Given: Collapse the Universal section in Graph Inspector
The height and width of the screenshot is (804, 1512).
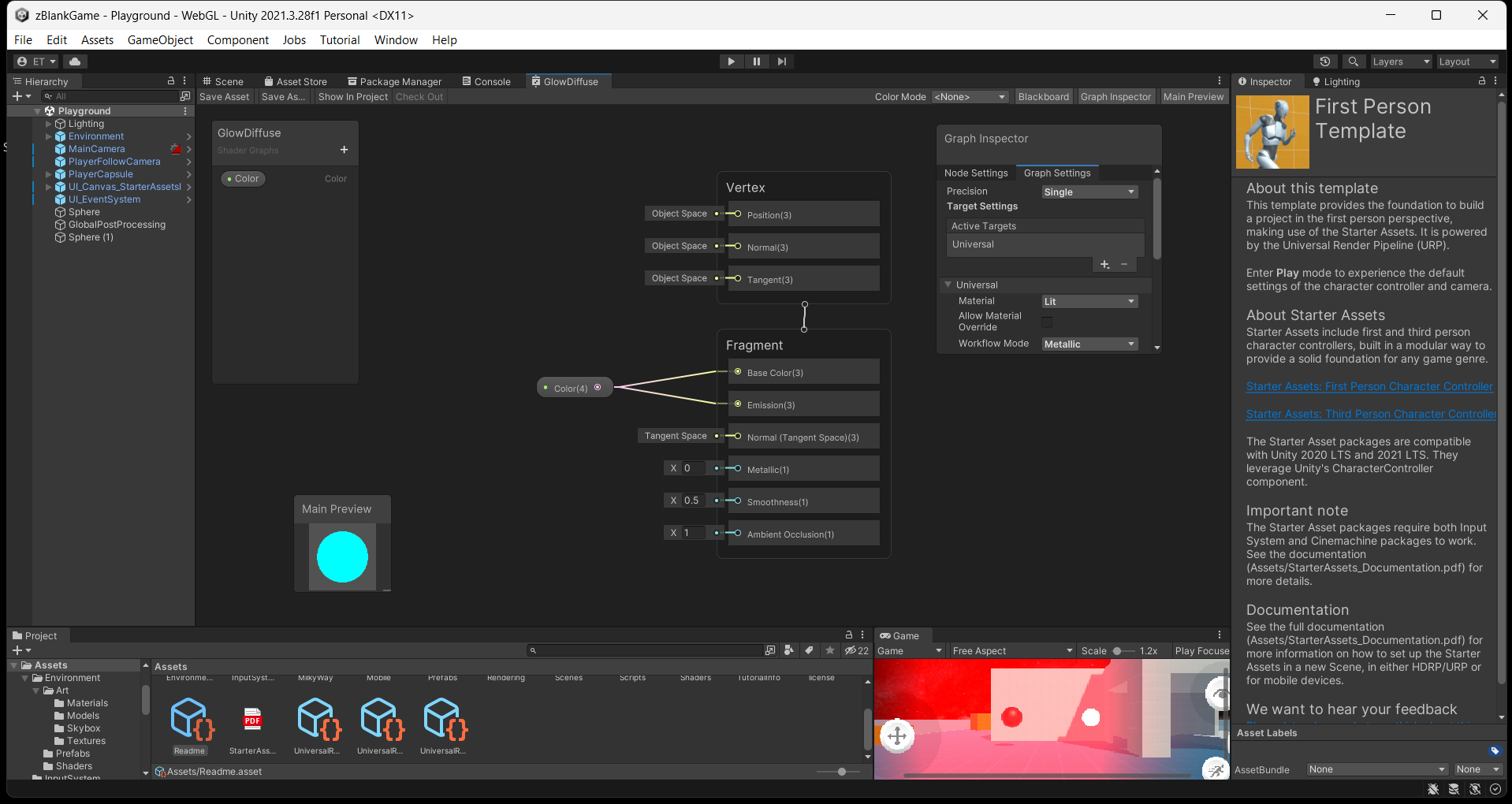Looking at the screenshot, I should pos(948,285).
